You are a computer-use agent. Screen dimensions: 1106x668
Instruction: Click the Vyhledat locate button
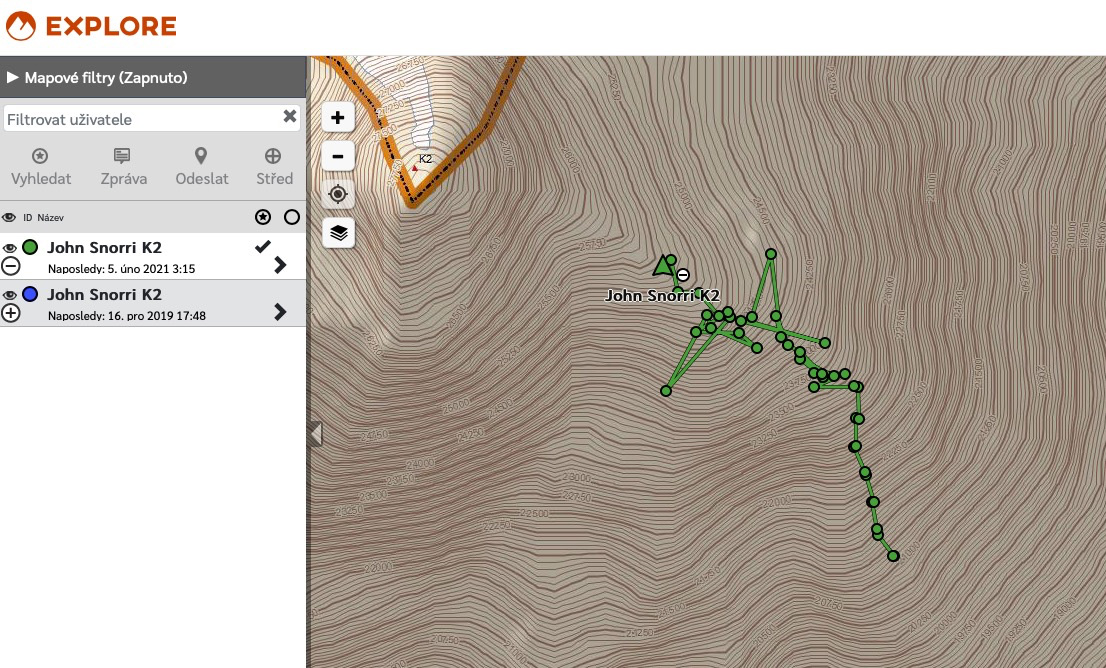pyautogui.click(x=41, y=167)
